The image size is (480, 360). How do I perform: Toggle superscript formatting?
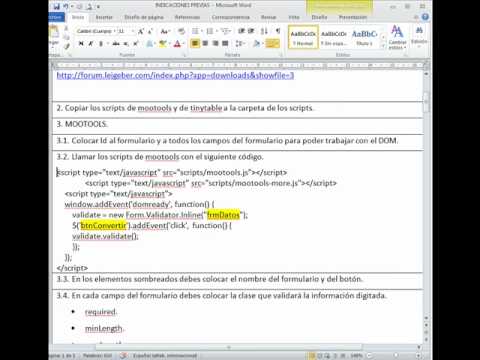coord(136,43)
